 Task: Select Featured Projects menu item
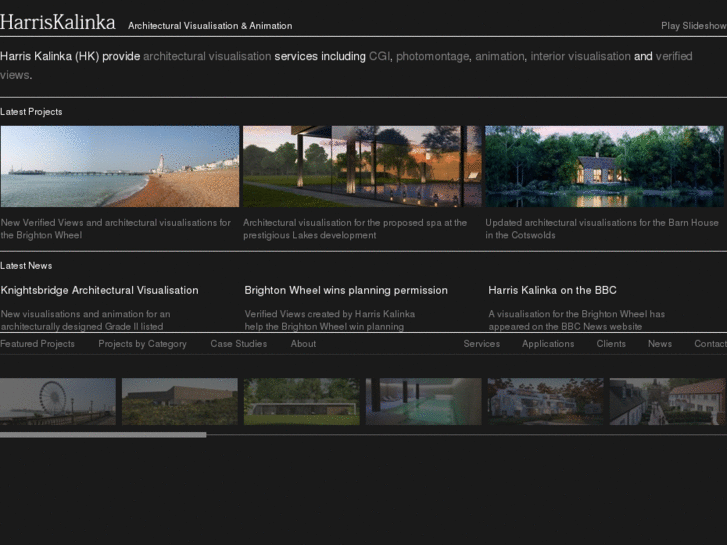37,344
